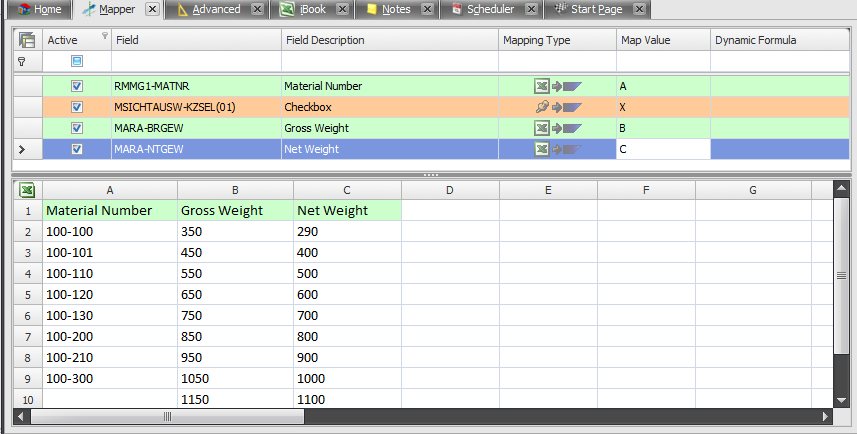Viewport: 857px width, 434px height.
Task: Click the horizontal splitter dots between panels
Action: [431, 175]
